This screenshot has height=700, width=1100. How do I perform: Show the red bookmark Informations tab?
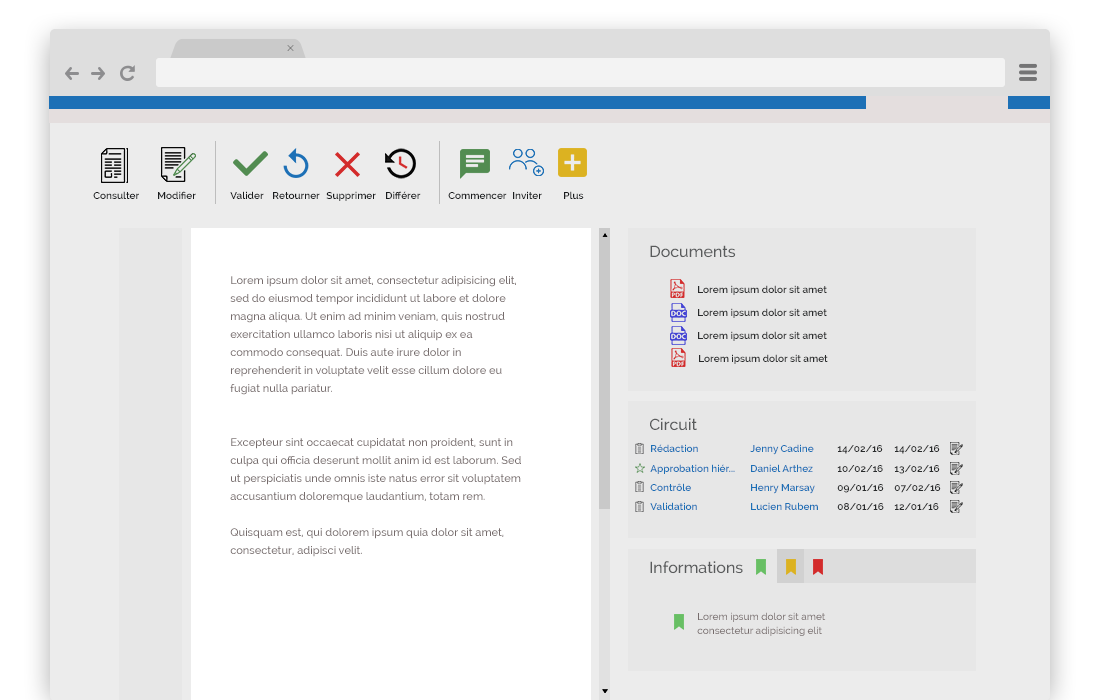pyautogui.click(x=818, y=567)
